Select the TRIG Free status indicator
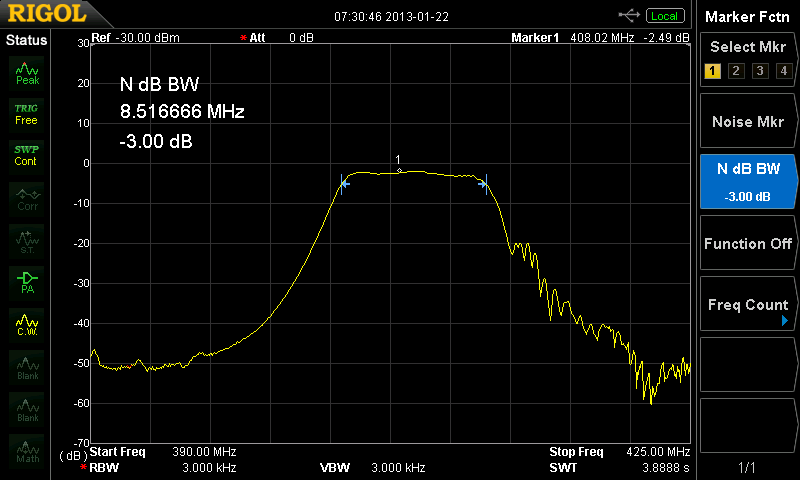The width and height of the screenshot is (800, 480). 27,115
